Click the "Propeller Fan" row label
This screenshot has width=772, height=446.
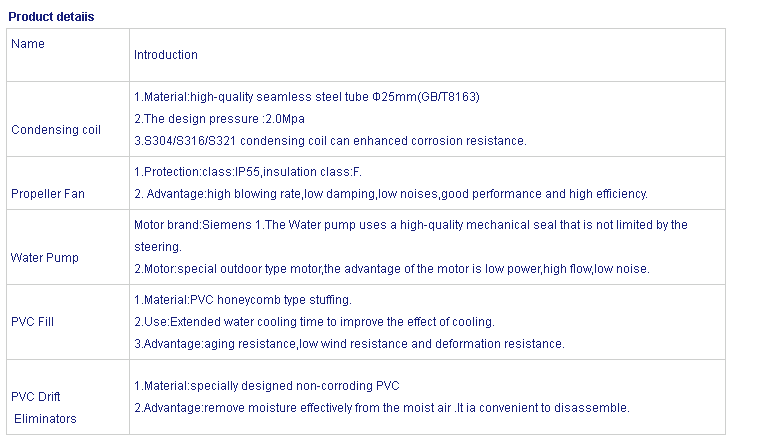click(46, 194)
